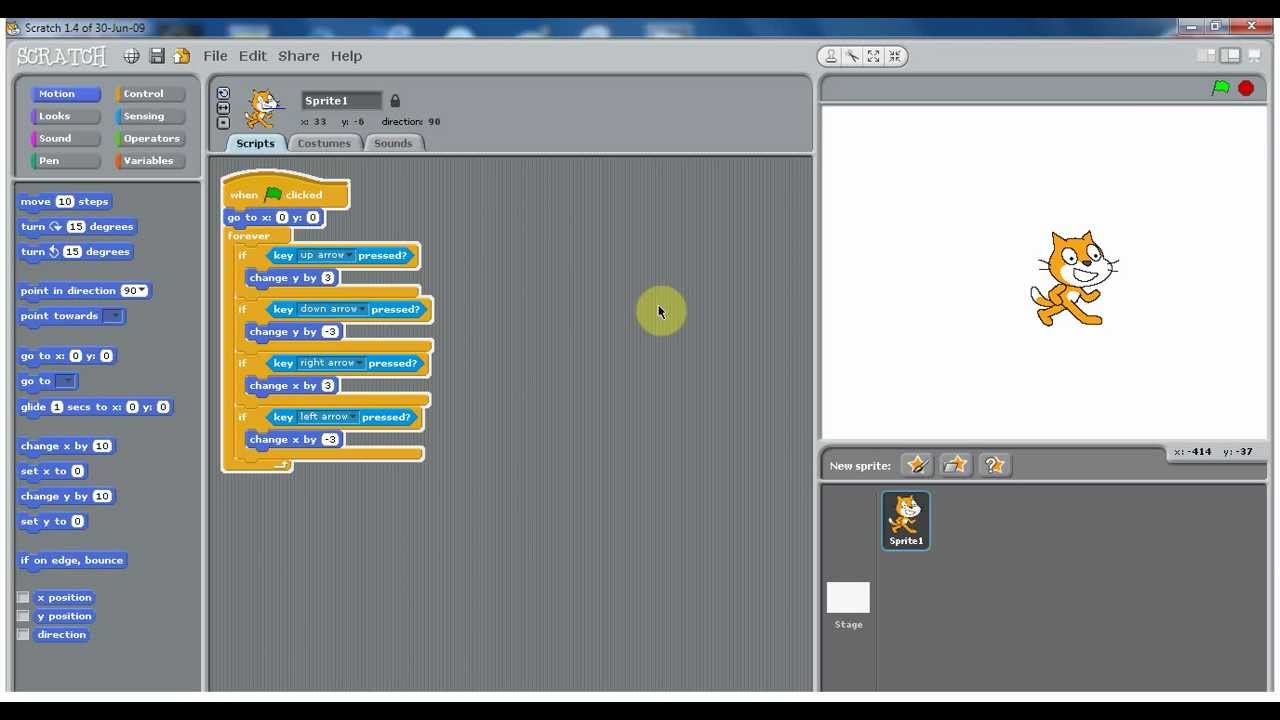Screen dimensions: 1280x720
Task: Switch to full stage view
Action: [x=1230, y=56]
